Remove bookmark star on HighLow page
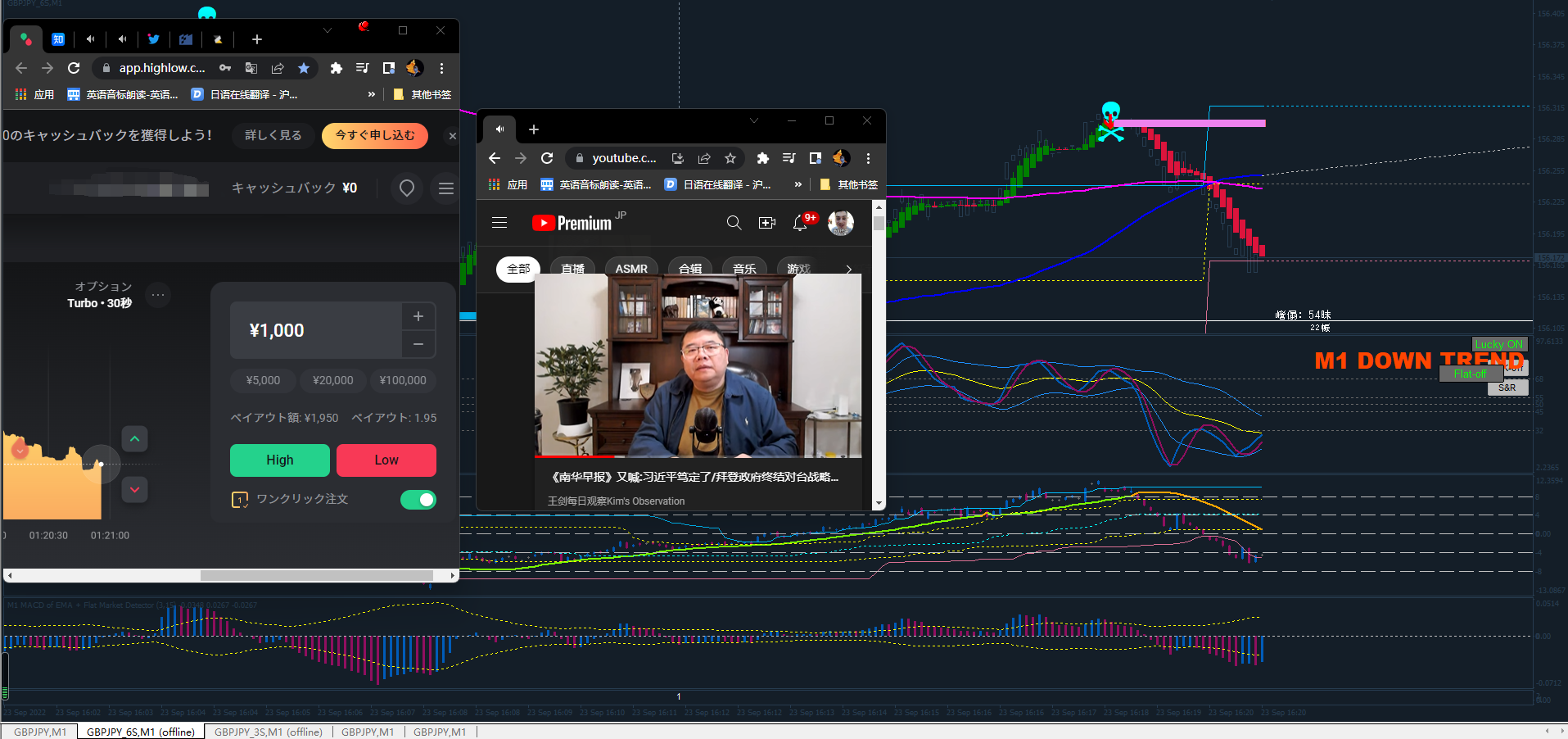This screenshot has height=739, width=1568. tap(304, 68)
